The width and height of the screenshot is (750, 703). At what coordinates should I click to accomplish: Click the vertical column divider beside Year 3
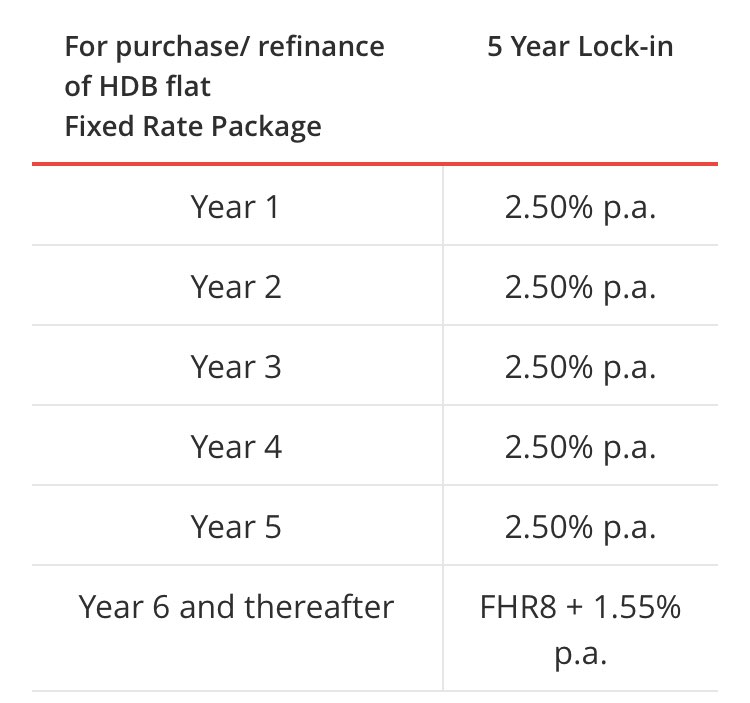443,367
